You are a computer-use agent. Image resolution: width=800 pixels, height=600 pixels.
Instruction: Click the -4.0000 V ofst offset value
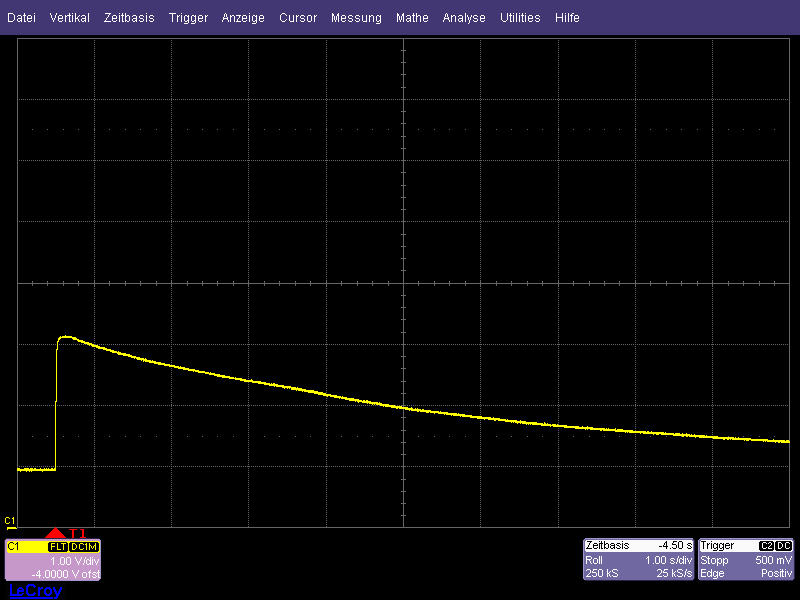[65, 574]
